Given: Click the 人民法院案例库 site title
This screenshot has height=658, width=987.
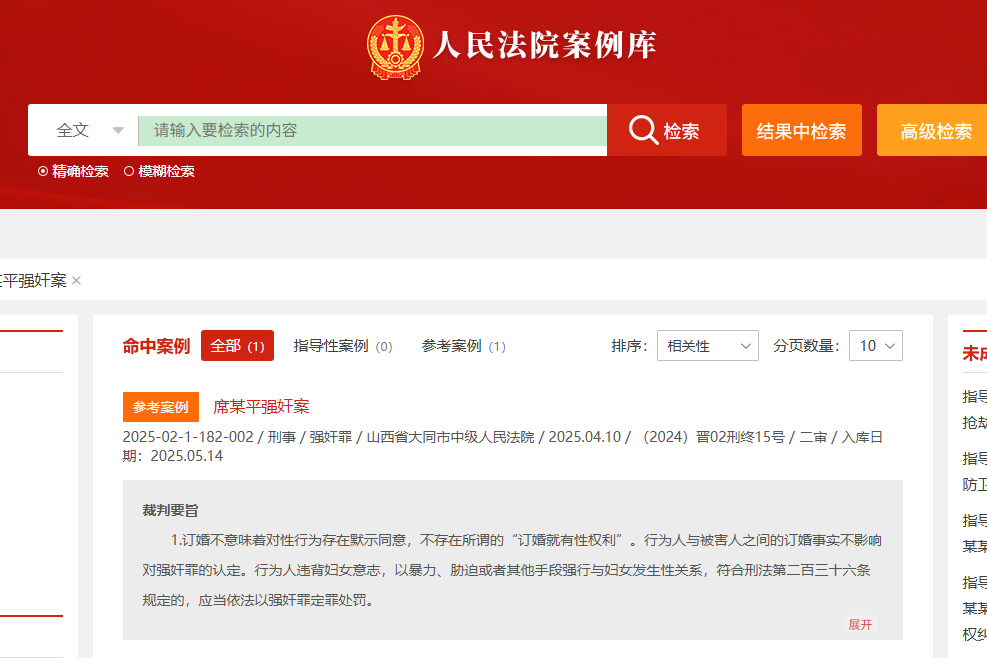Looking at the screenshot, I should click(544, 45).
